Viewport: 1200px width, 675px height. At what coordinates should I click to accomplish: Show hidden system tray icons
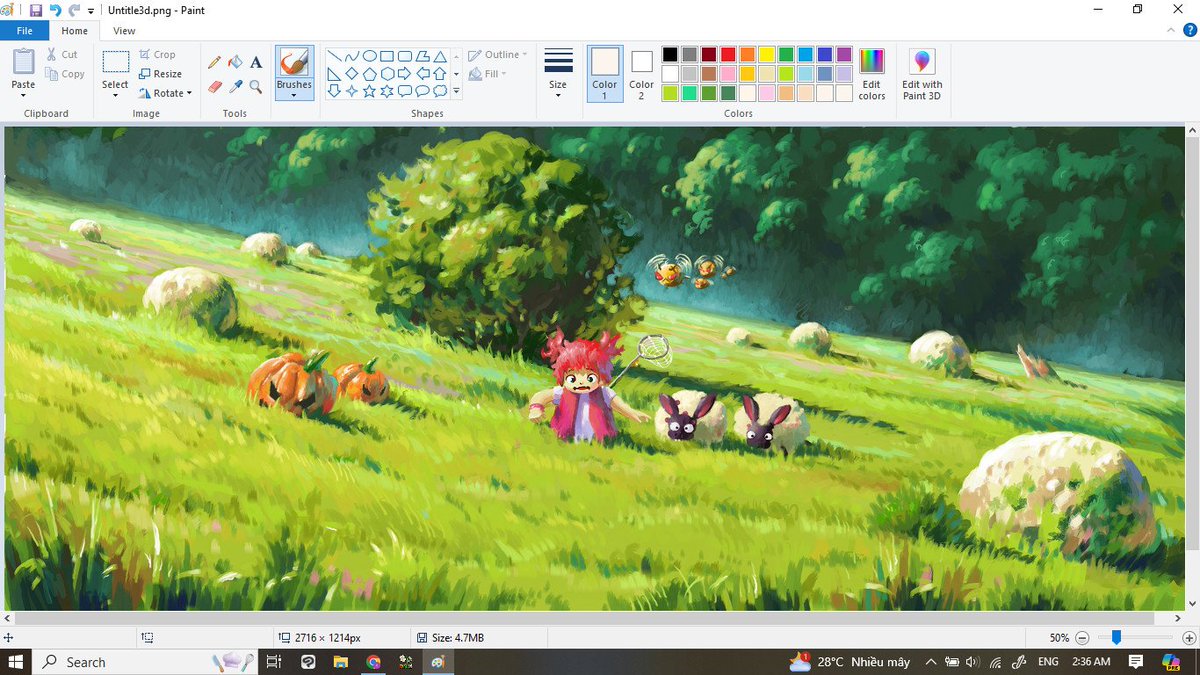tap(930, 662)
